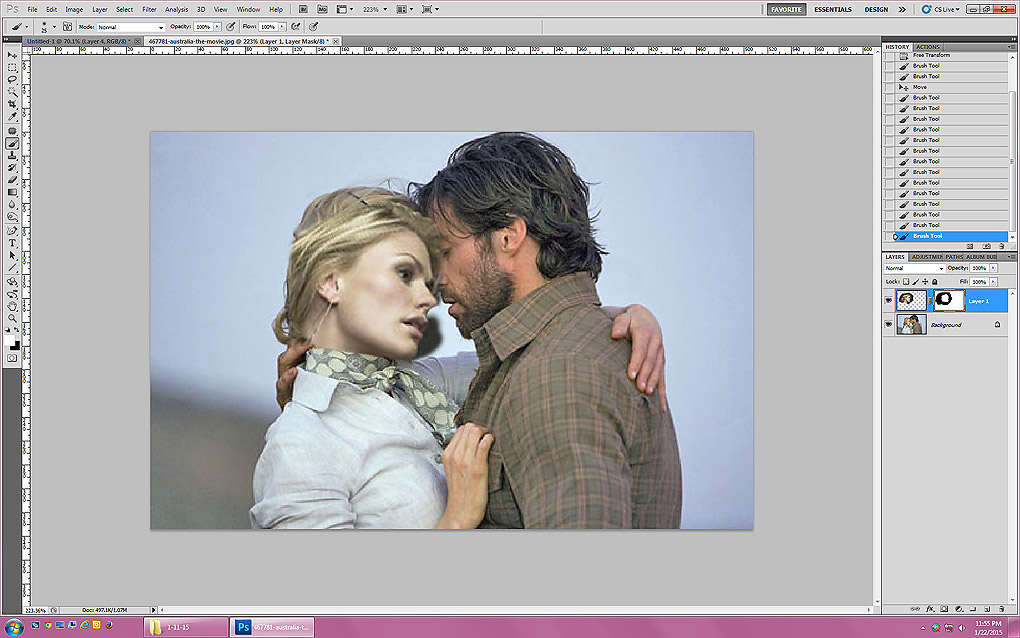Select the Crop tool

(12, 104)
